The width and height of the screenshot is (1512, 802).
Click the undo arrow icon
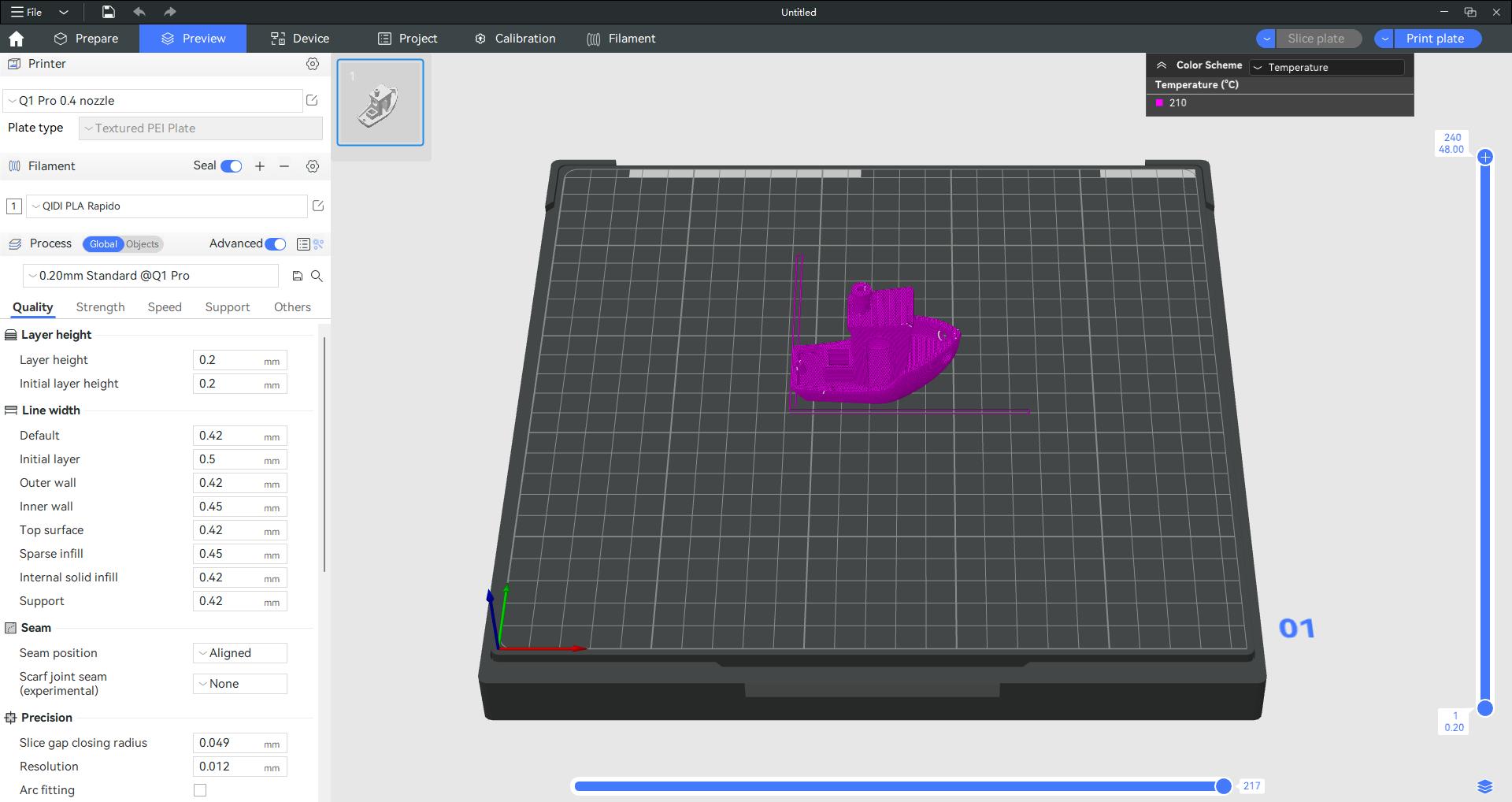139,12
